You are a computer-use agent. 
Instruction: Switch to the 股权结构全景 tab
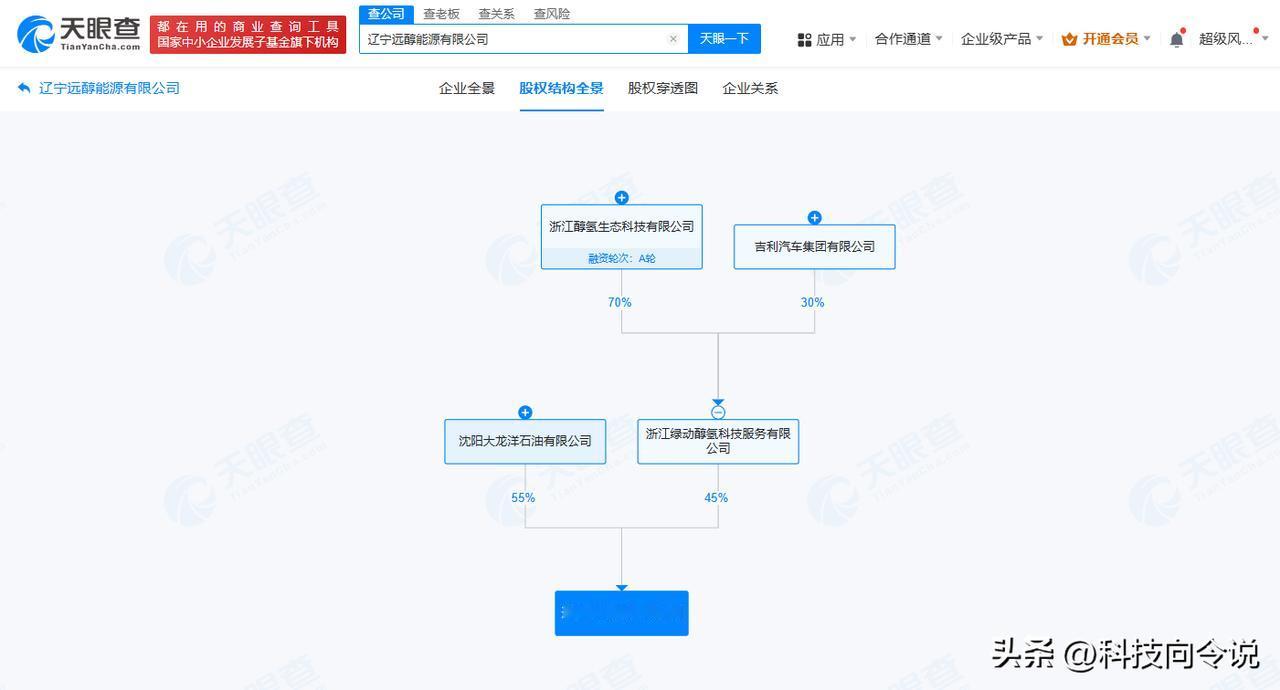point(561,88)
